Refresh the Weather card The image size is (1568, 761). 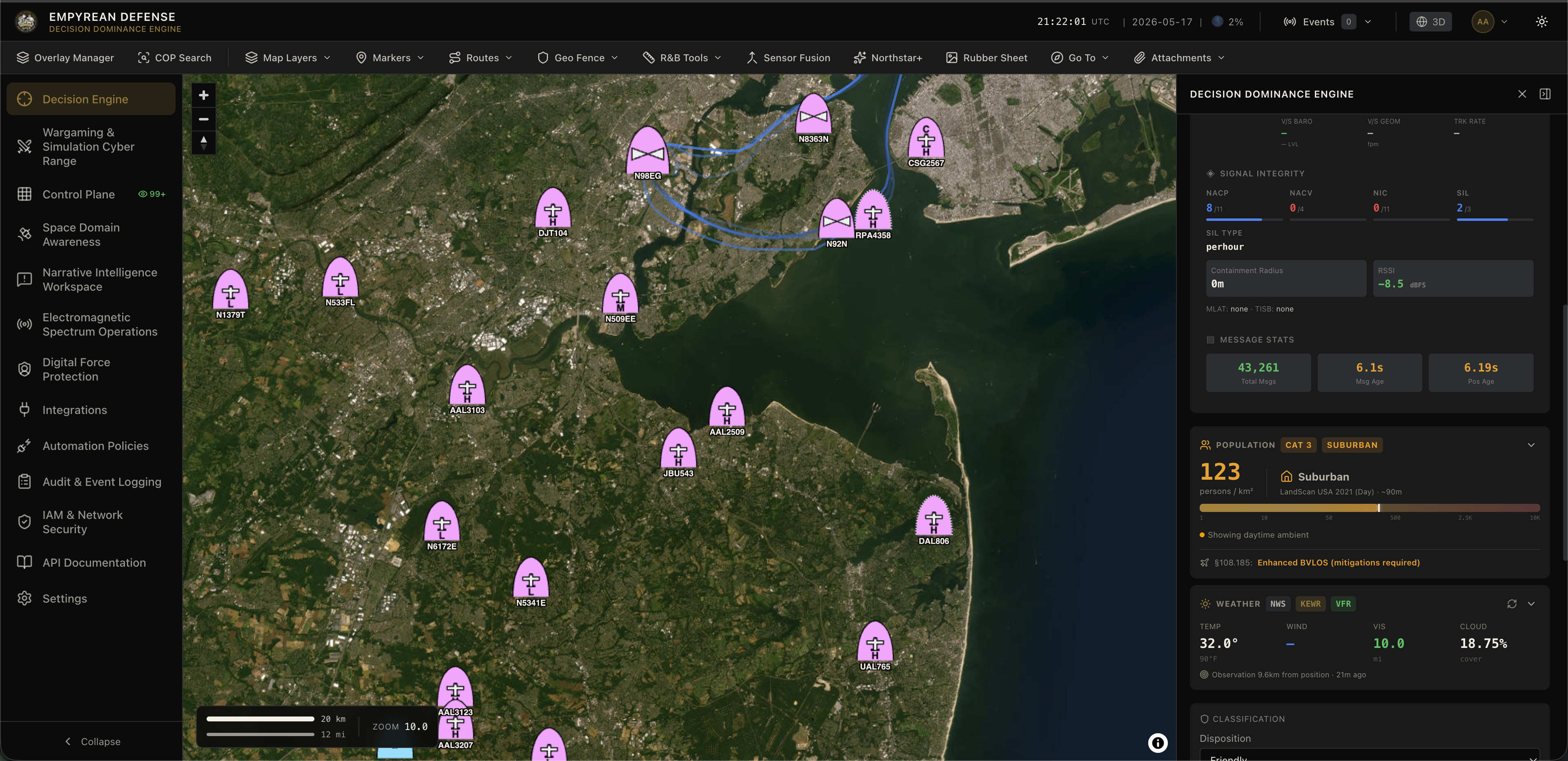tap(1511, 604)
